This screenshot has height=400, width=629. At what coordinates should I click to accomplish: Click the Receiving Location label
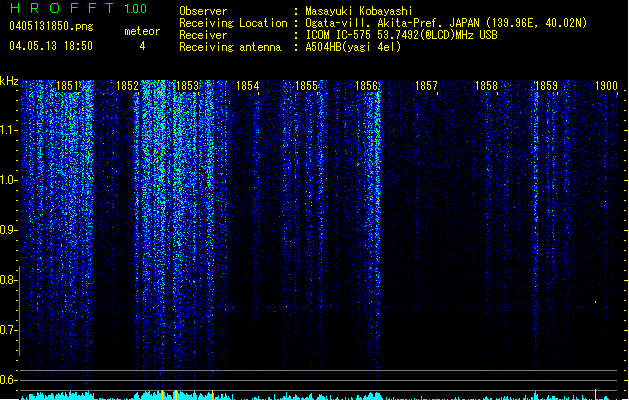click(233, 23)
